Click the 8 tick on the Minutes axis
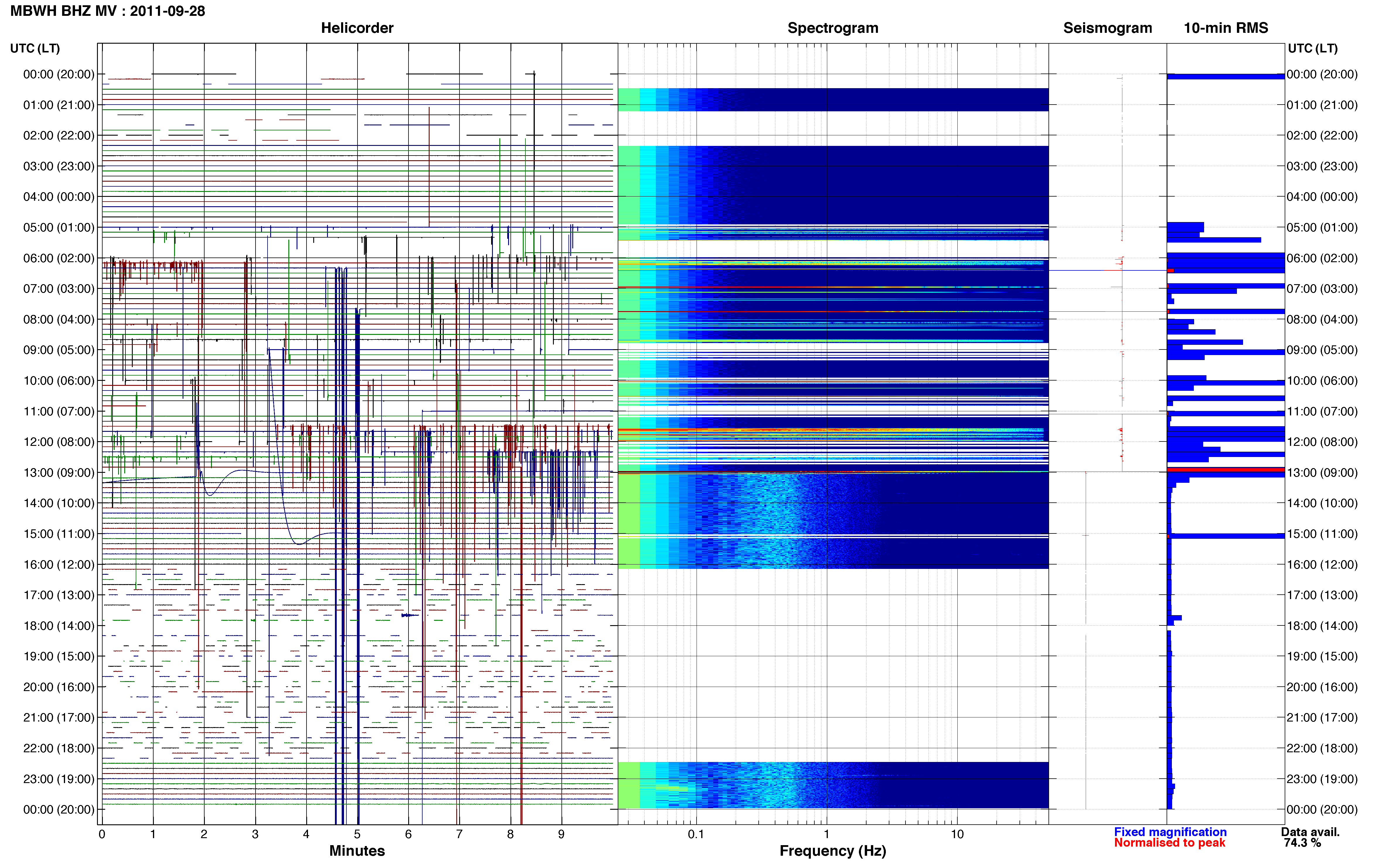1389x868 pixels. [x=510, y=834]
